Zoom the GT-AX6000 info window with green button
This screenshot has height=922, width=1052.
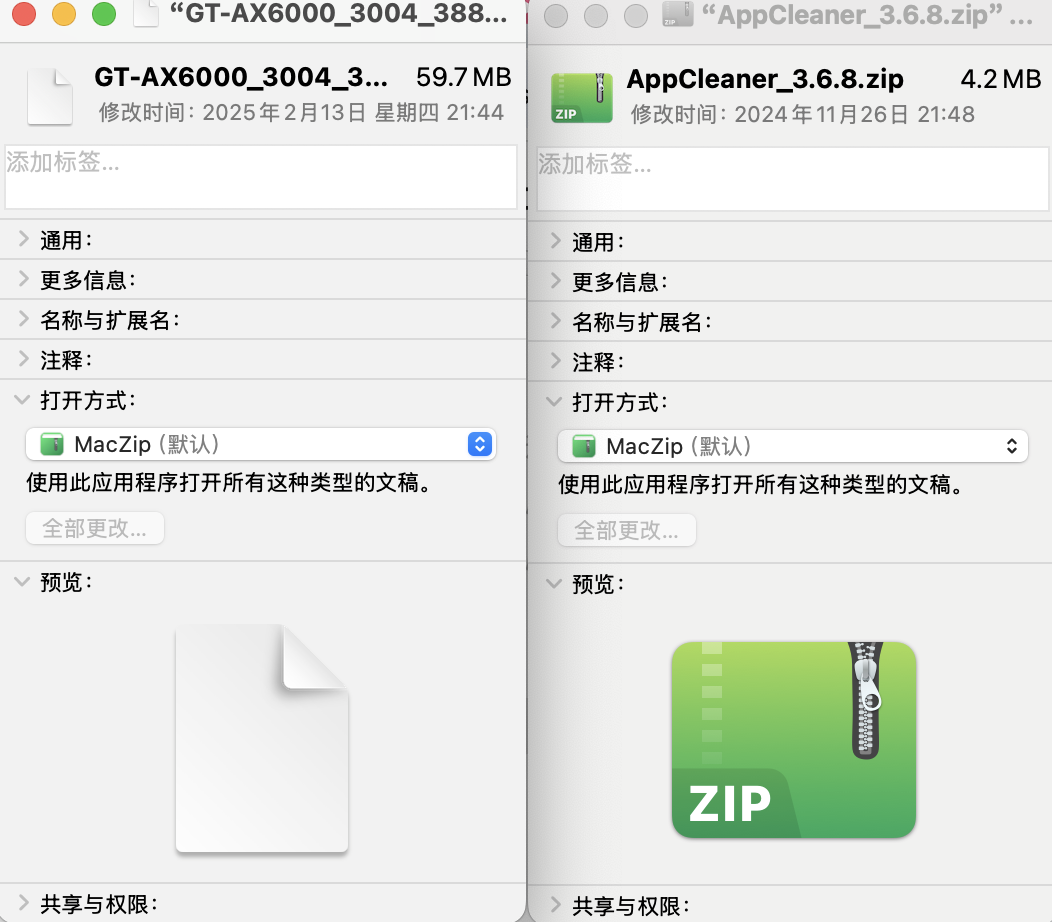(104, 13)
